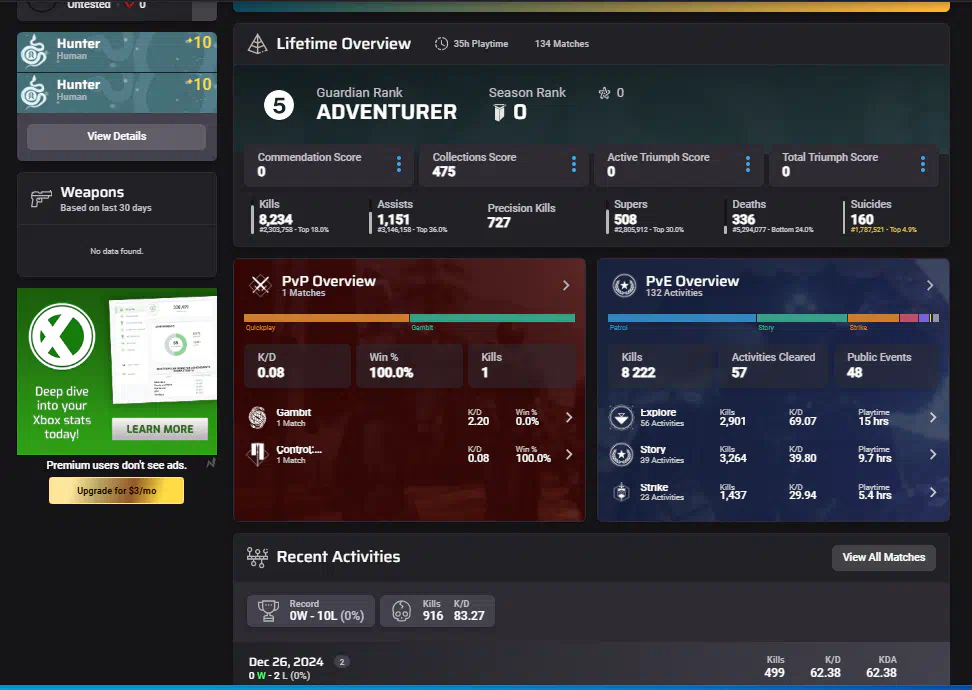The width and height of the screenshot is (972, 690).
Task: Click the Explore activity icon
Action: coord(622,417)
